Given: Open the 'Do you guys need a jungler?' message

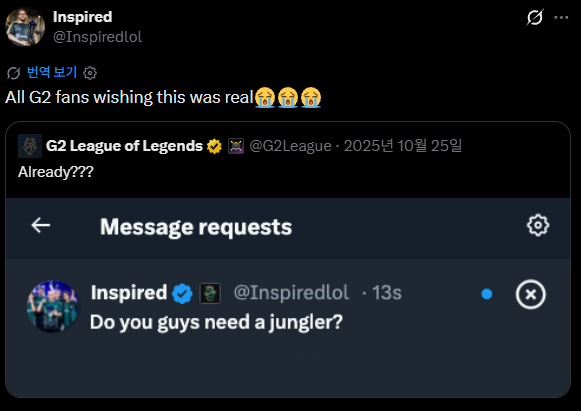Looking at the screenshot, I should [216, 322].
